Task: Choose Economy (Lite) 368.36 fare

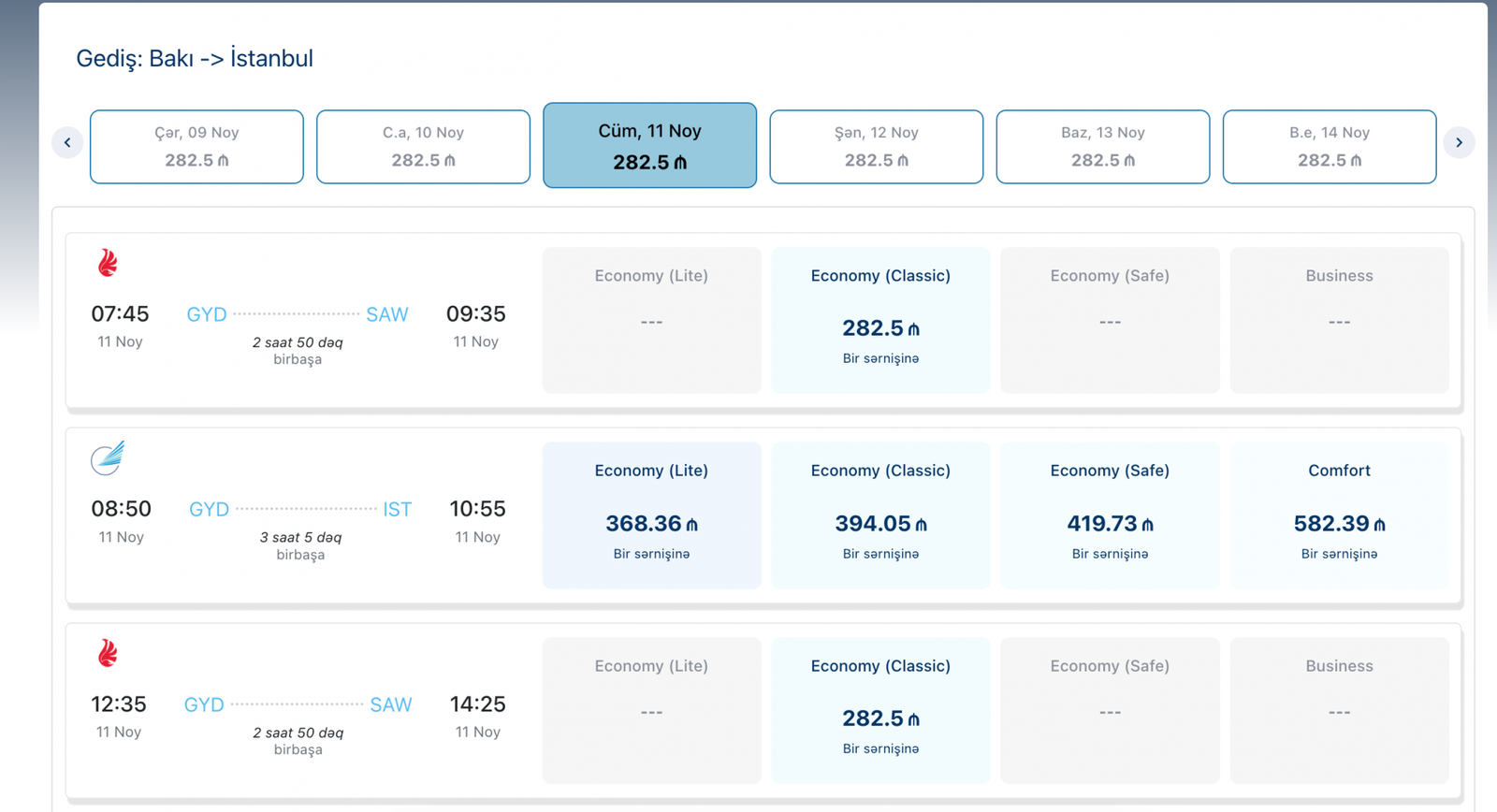Action: [651, 515]
